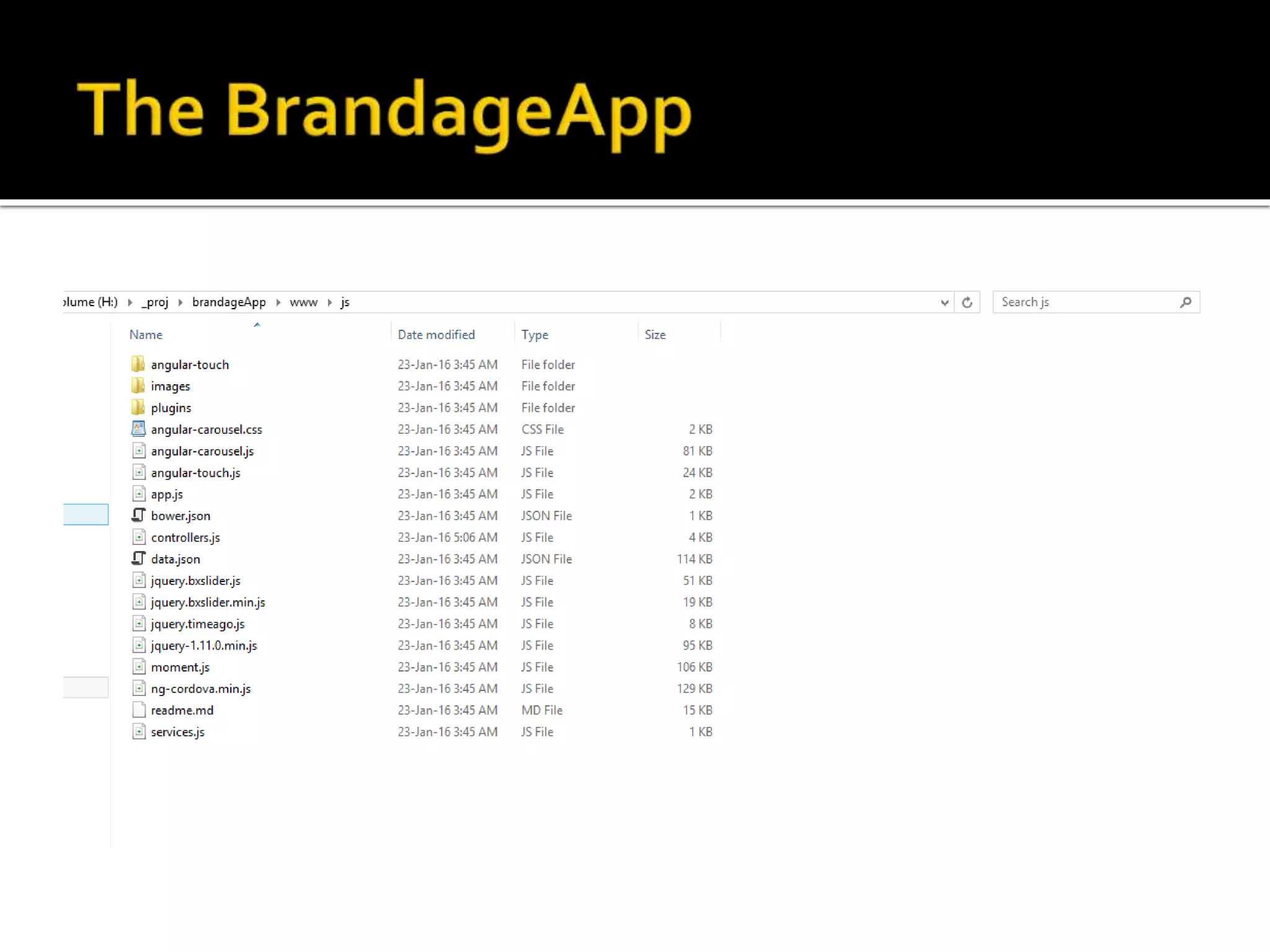Click the plugins folder icon
The width and height of the screenshot is (1270, 952).
coord(138,407)
